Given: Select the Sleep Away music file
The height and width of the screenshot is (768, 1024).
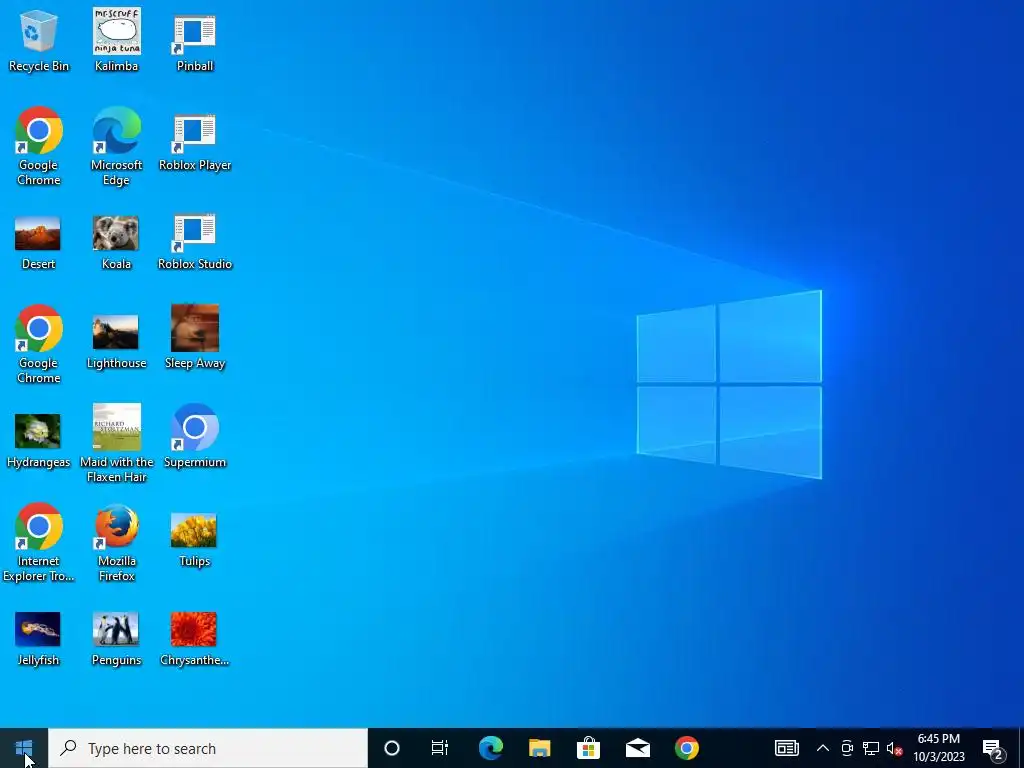Looking at the screenshot, I should click(x=195, y=337).
